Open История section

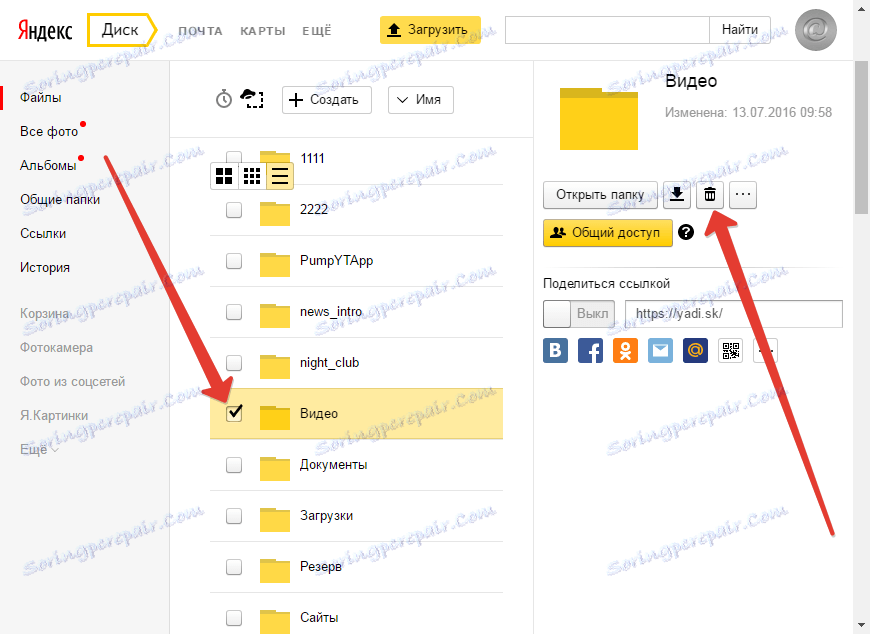(x=45, y=267)
